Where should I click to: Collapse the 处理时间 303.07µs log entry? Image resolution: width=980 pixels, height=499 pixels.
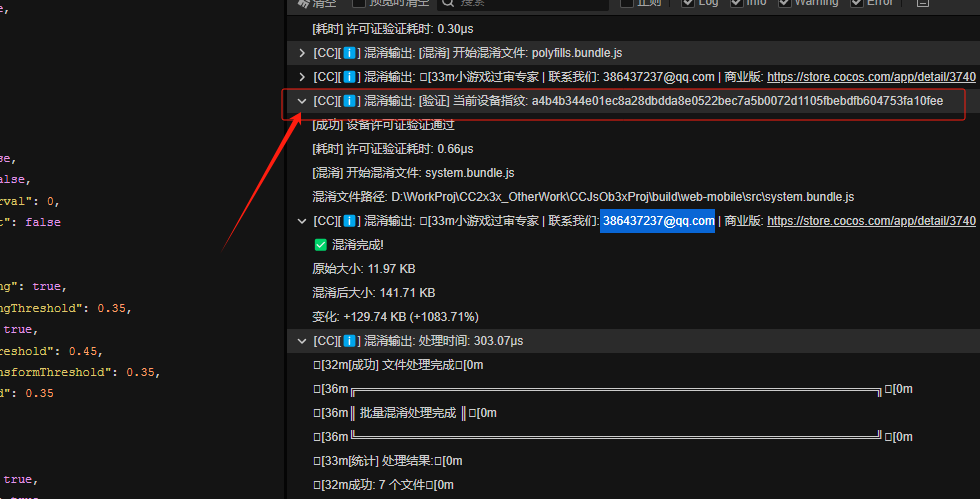coord(302,341)
